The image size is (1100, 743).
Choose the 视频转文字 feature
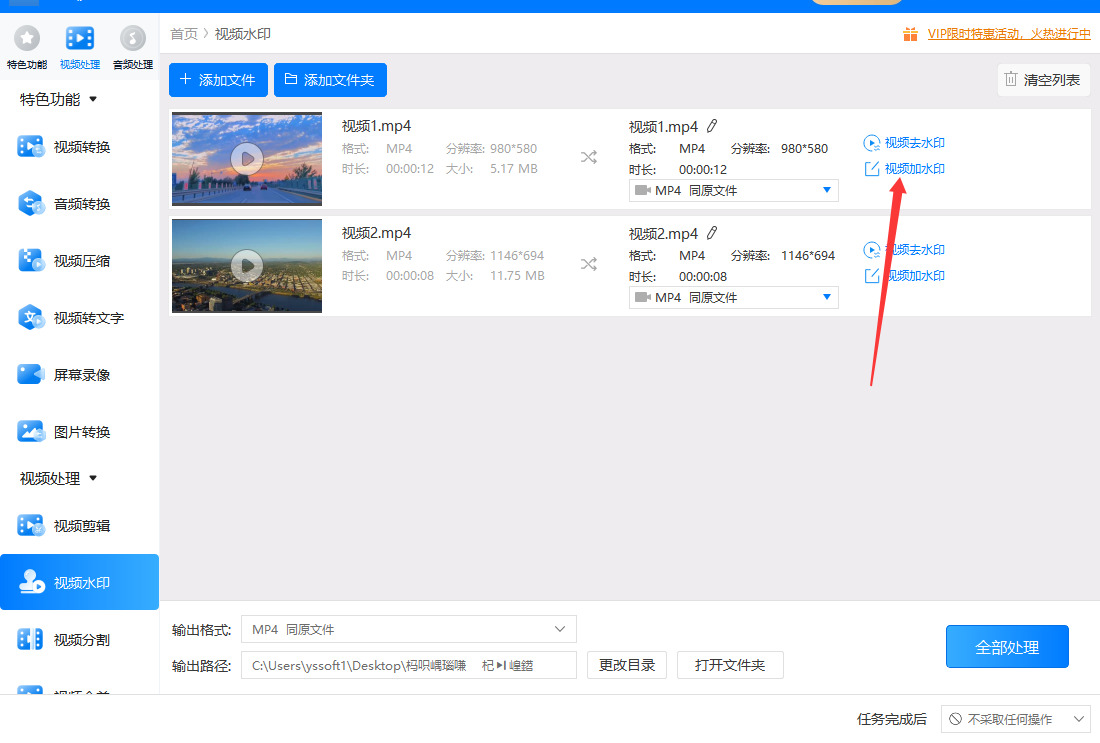pyautogui.click(x=71, y=318)
